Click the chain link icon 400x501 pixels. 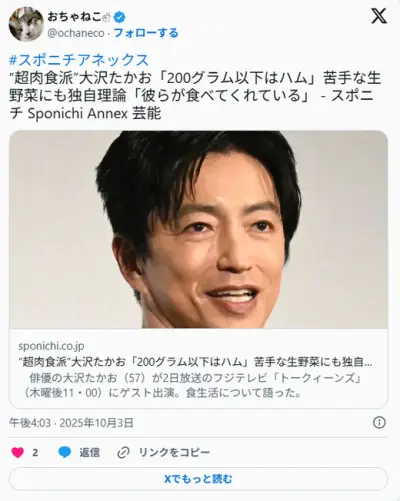(x=123, y=452)
